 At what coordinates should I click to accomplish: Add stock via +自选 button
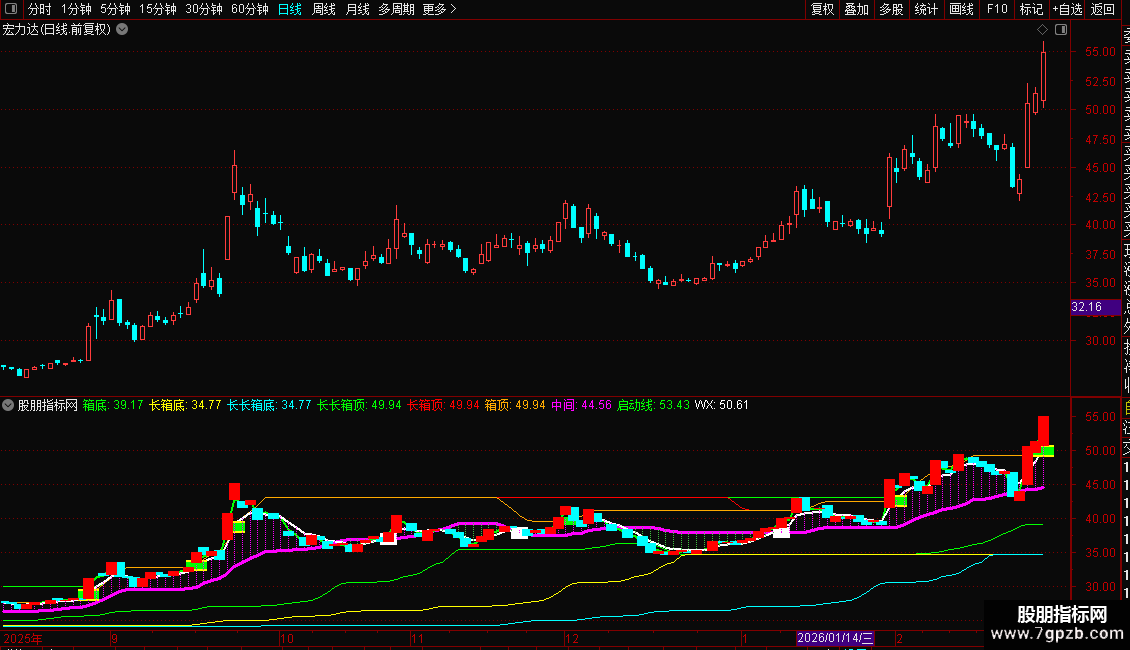(x=1066, y=10)
